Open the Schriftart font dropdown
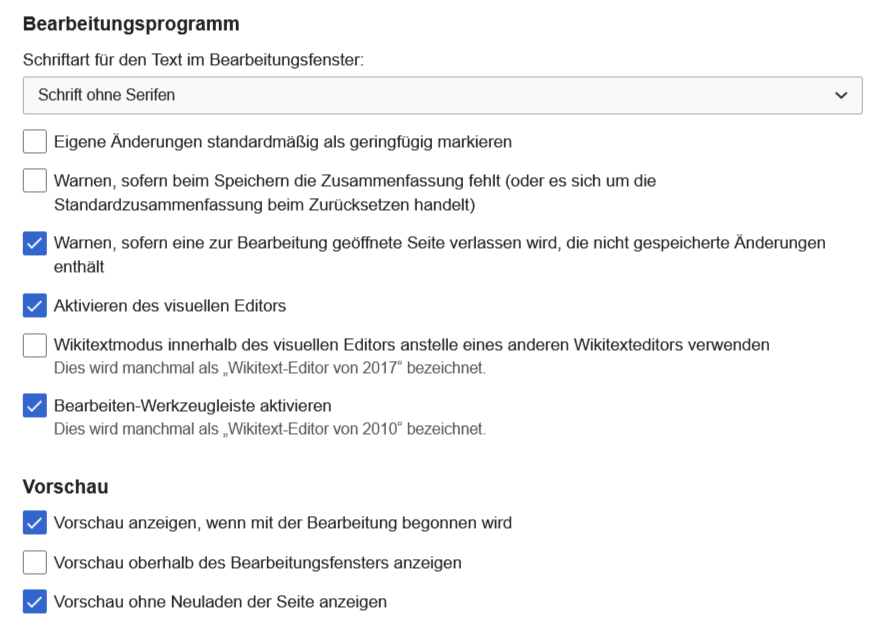Viewport: 884px width, 630px height. (x=442, y=95)
